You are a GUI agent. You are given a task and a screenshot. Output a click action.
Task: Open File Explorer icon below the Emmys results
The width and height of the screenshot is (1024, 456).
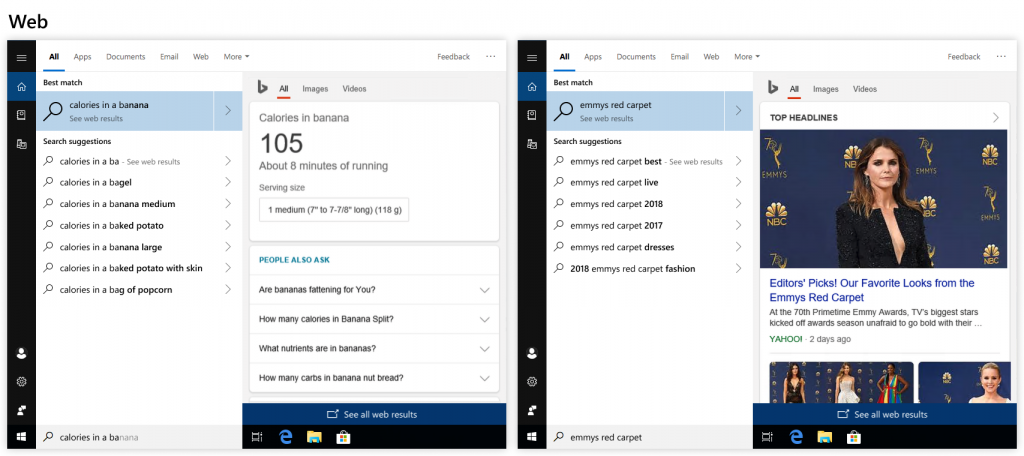click(x=824, y=437)
